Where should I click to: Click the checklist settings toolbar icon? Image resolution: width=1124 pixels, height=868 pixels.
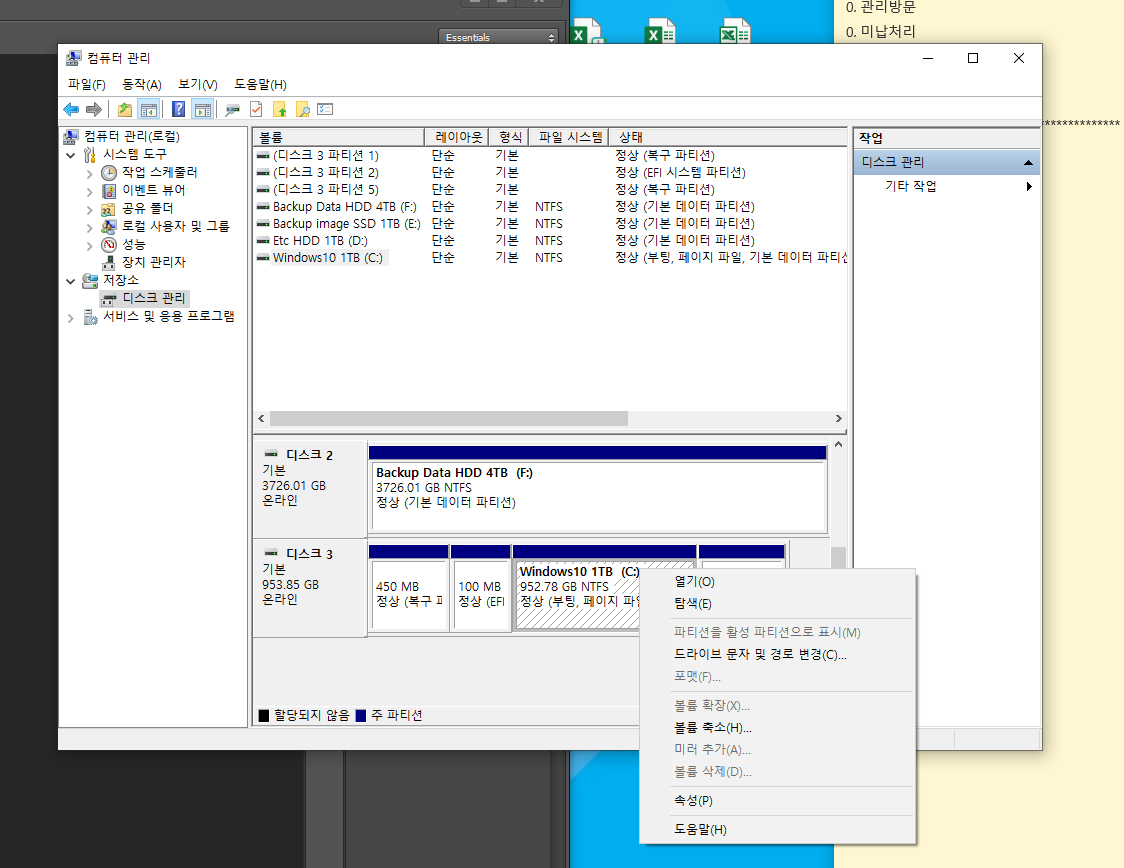325,110
